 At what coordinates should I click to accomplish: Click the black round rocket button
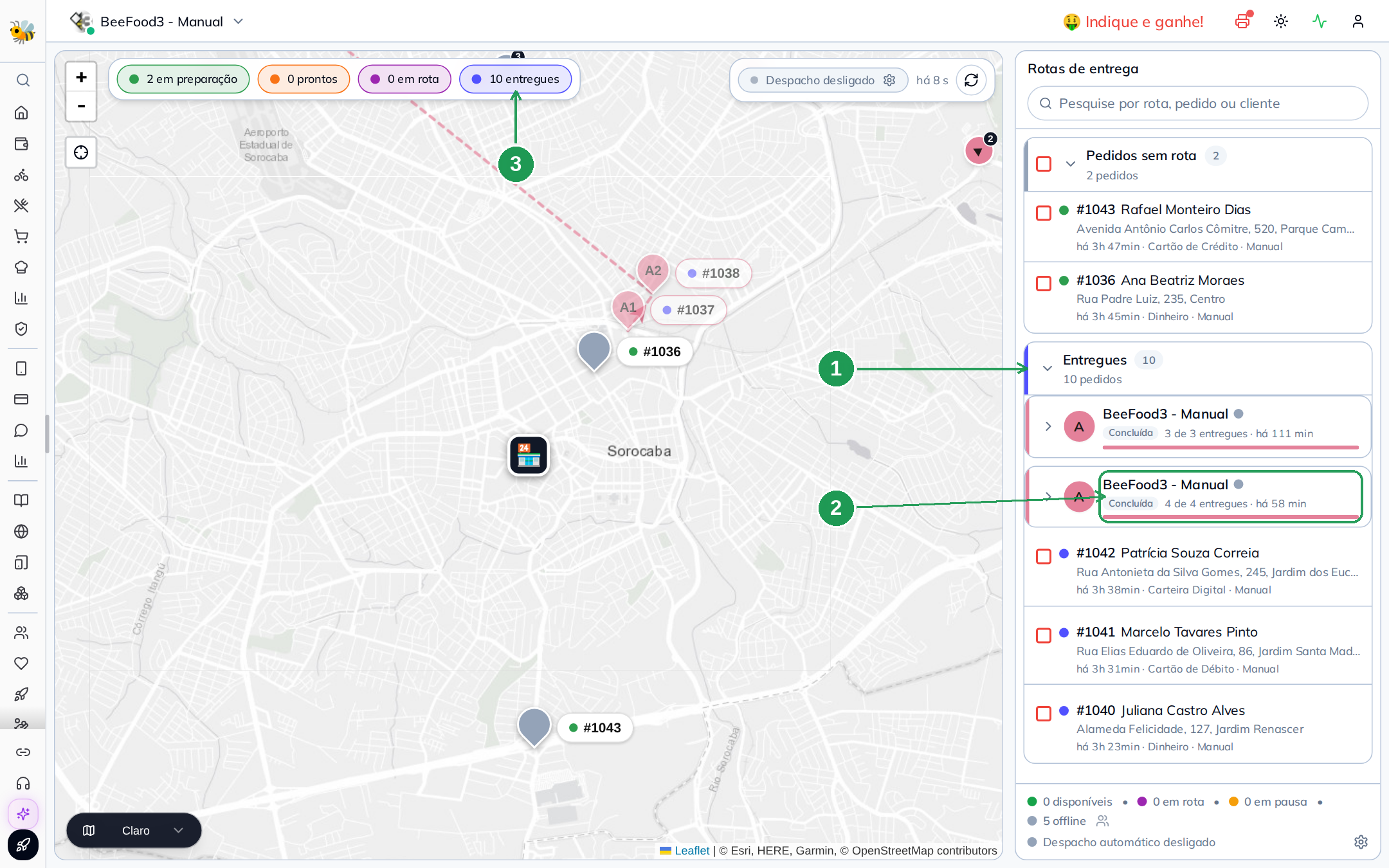click(23, 845)
